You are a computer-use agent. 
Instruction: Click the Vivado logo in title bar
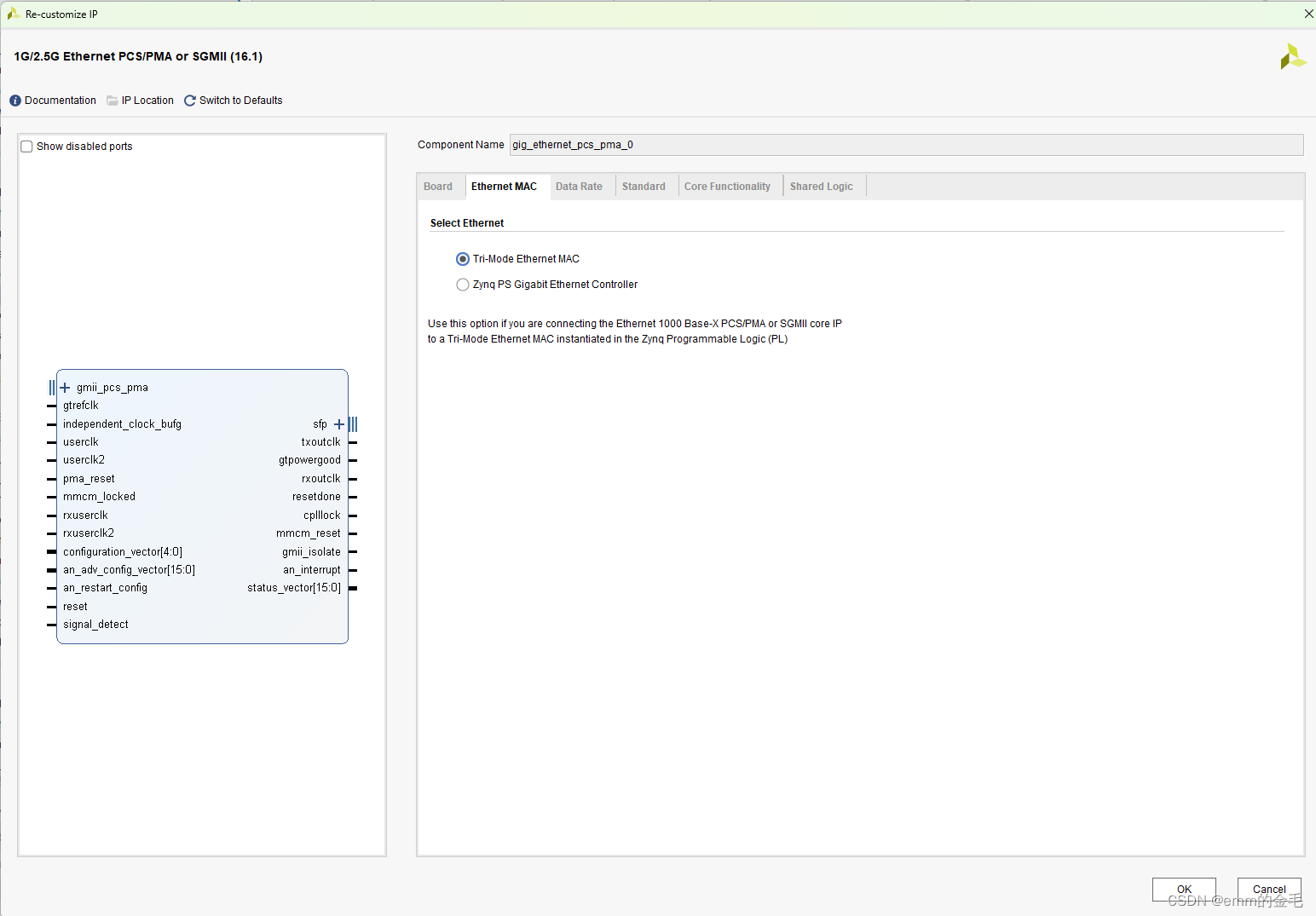(x=14, y=14)
